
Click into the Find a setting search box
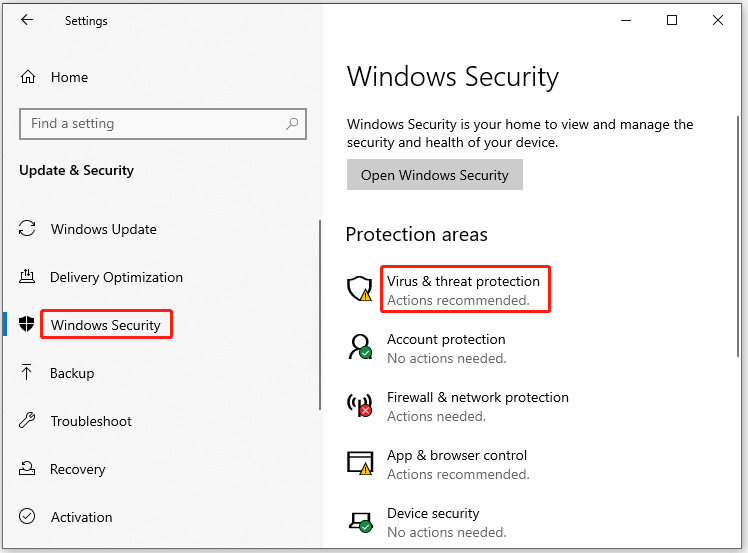point(163,124)
